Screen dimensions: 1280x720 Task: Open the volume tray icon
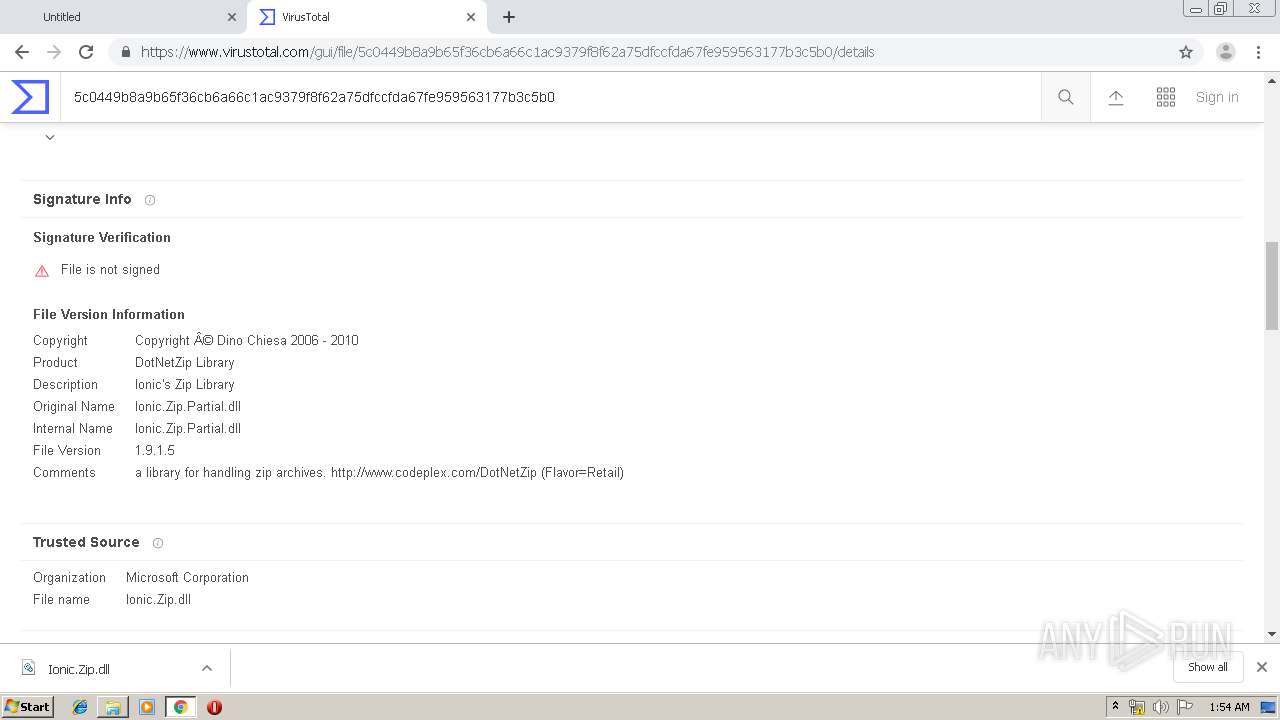pos(1161,707)
